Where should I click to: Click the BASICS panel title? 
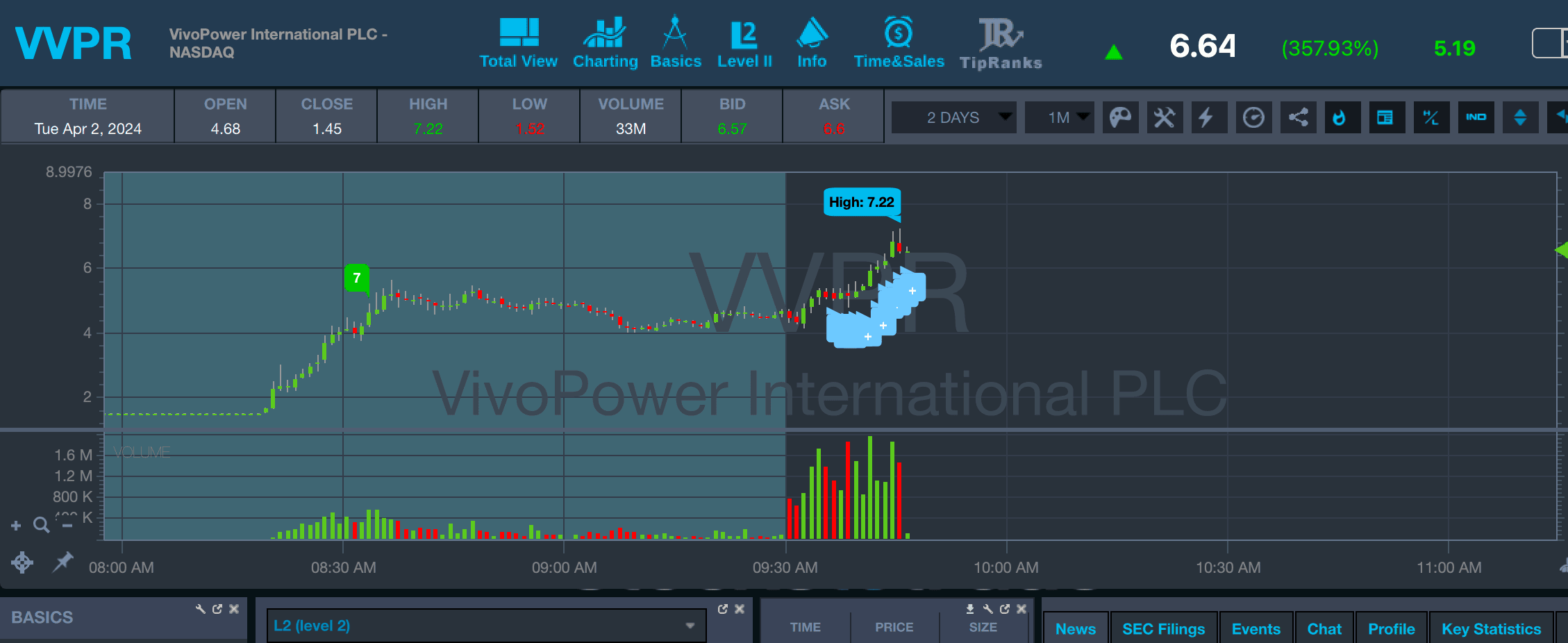pyautogui.click(x=42, y=617)
